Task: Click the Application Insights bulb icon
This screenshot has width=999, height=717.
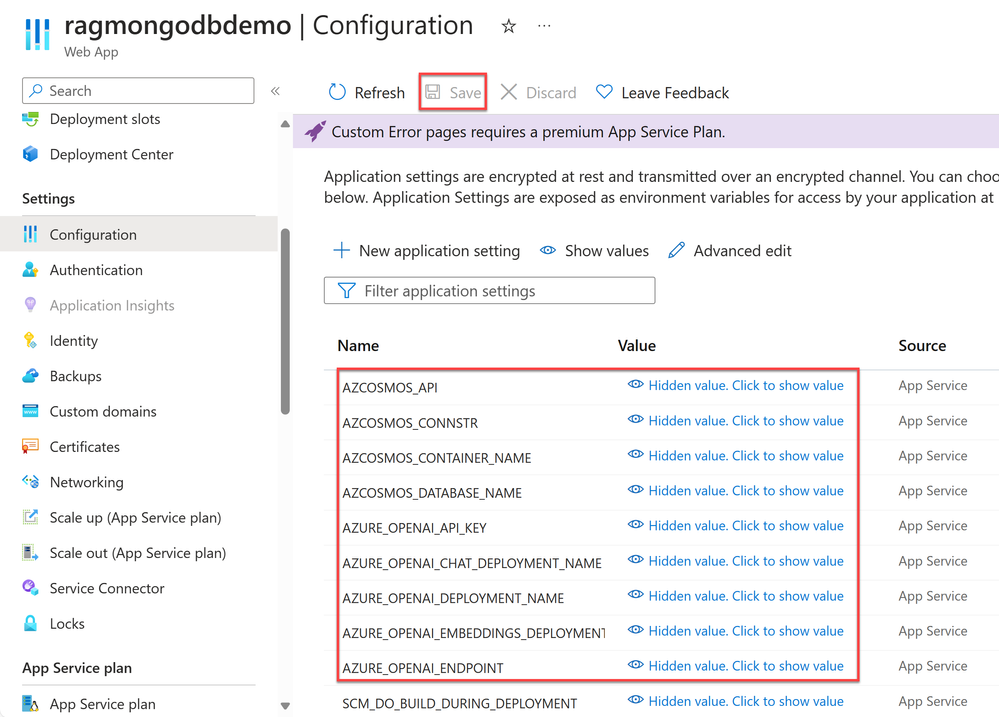Action: click(x=30, y=305)
